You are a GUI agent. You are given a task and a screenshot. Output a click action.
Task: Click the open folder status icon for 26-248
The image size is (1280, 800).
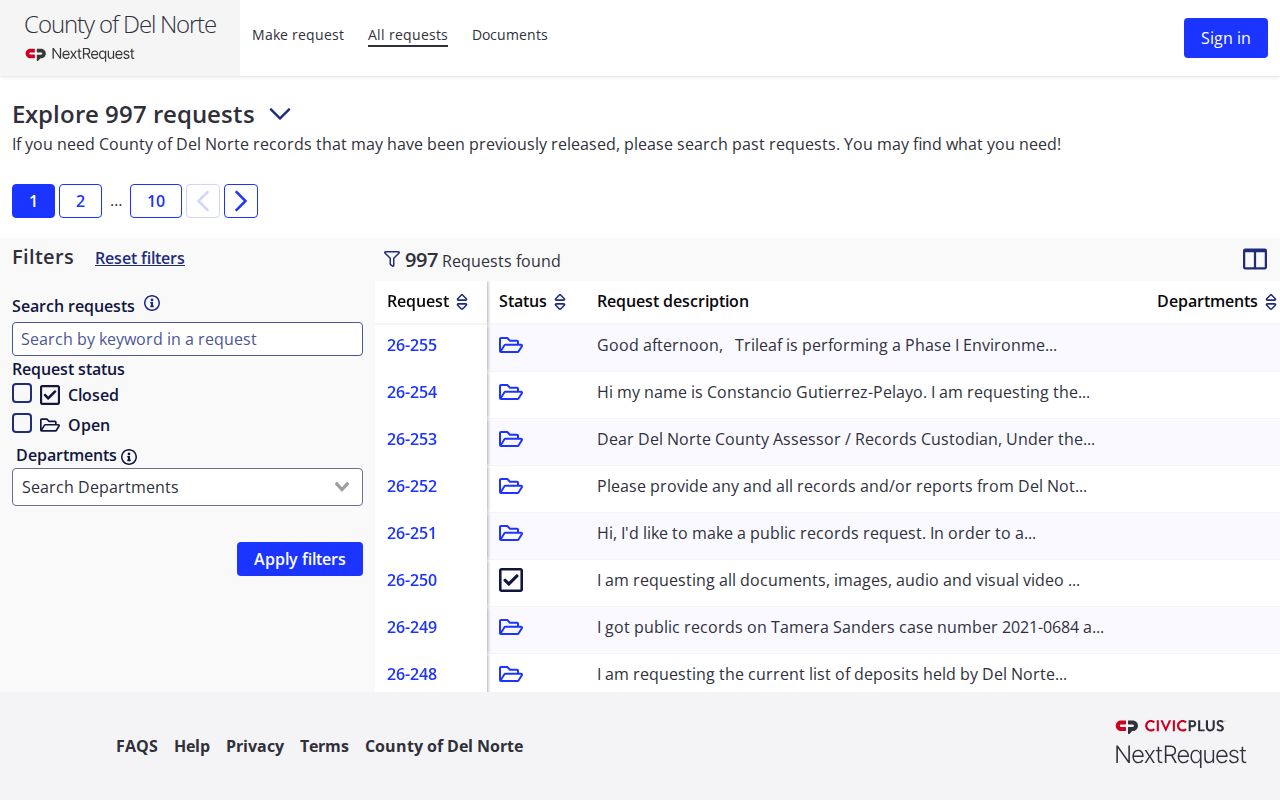511,674
